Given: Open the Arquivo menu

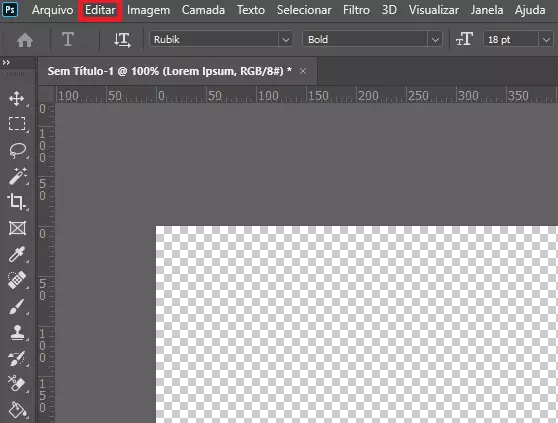Looking at the screenshot, I should click(53, 10).
